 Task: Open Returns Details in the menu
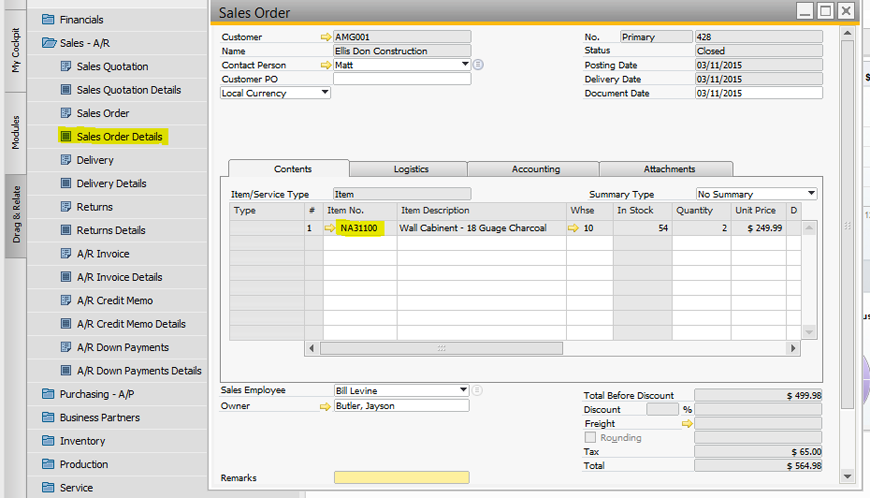pyautogui.click(x=111, y=230)
